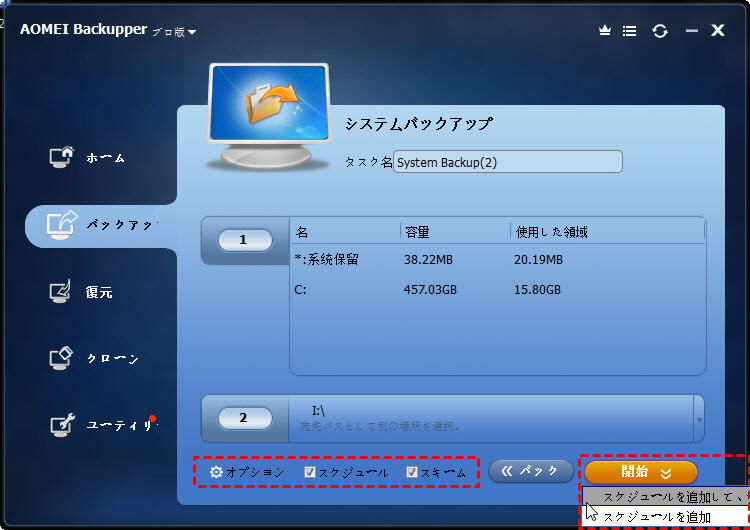Click the Backup arrow icon in sidebar
Viewport: 750px width, 530px height.
click(62, 225)
